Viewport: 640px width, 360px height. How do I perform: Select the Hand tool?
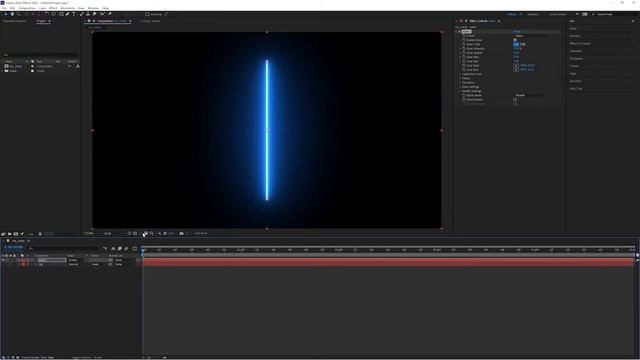click(12, 14)
